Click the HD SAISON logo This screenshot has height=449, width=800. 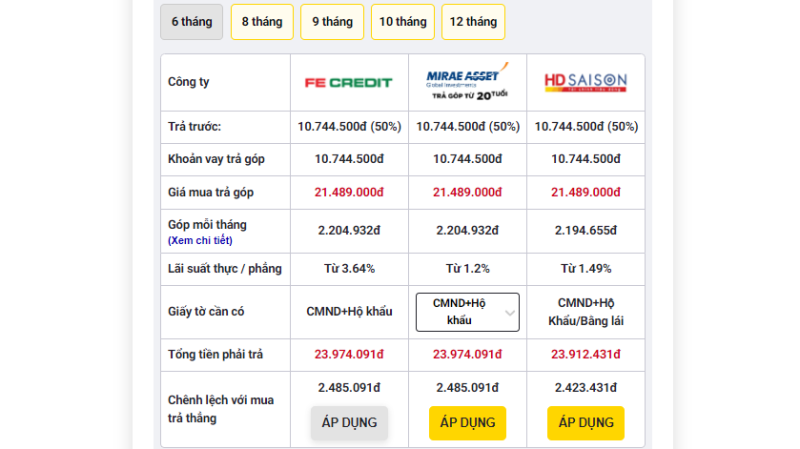[586, 82]
